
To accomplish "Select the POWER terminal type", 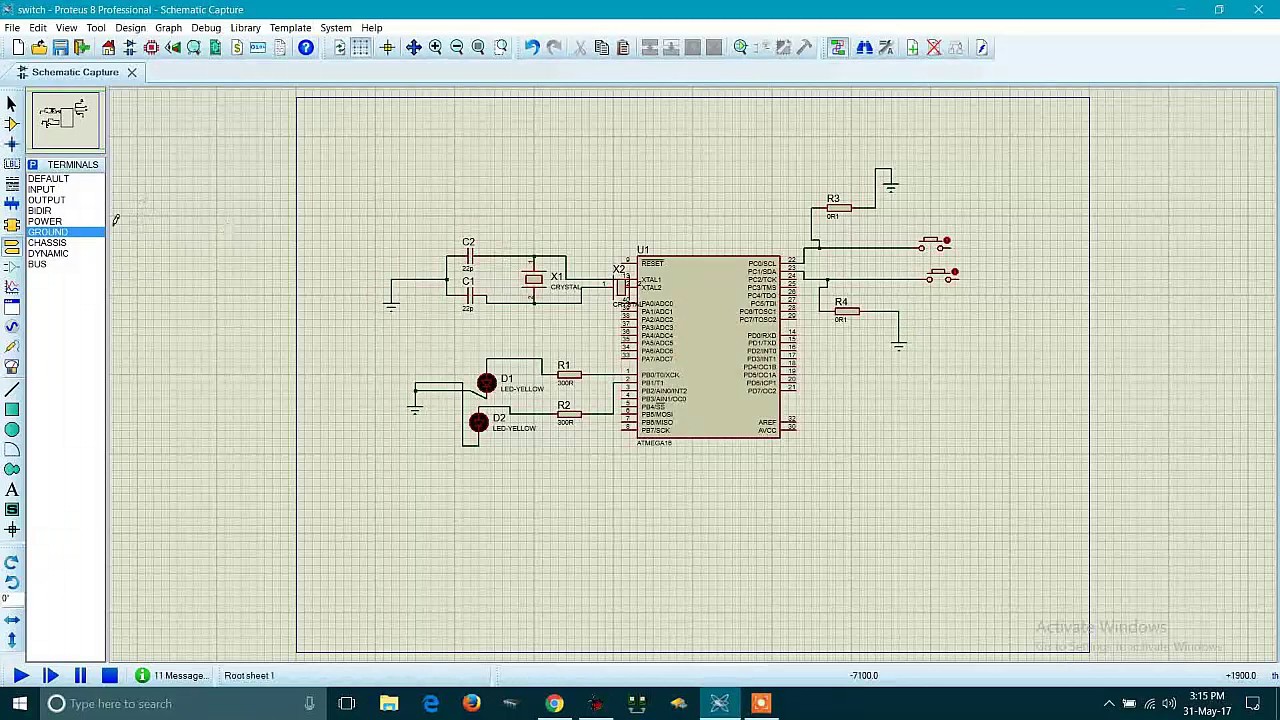I will pyautogui.click(x=45, y=222).
